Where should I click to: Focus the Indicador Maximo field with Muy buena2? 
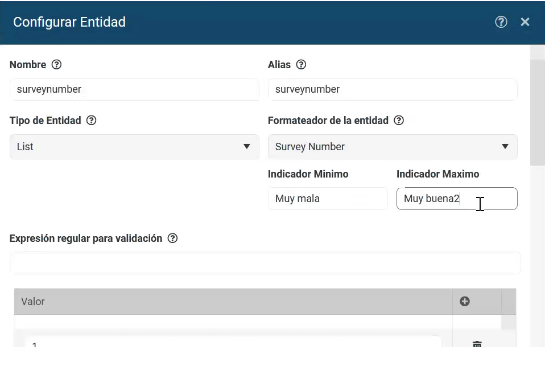[x=457, y=199]
